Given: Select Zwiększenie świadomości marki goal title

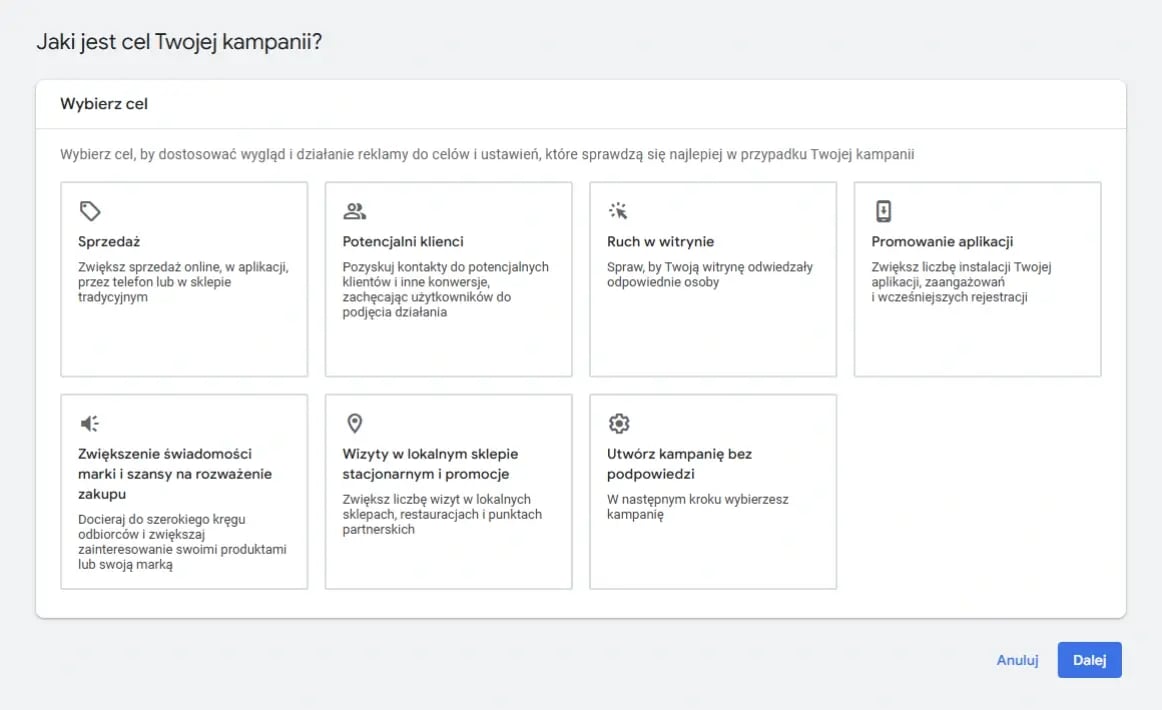Looking at the screenshot, I should point(175,474).
